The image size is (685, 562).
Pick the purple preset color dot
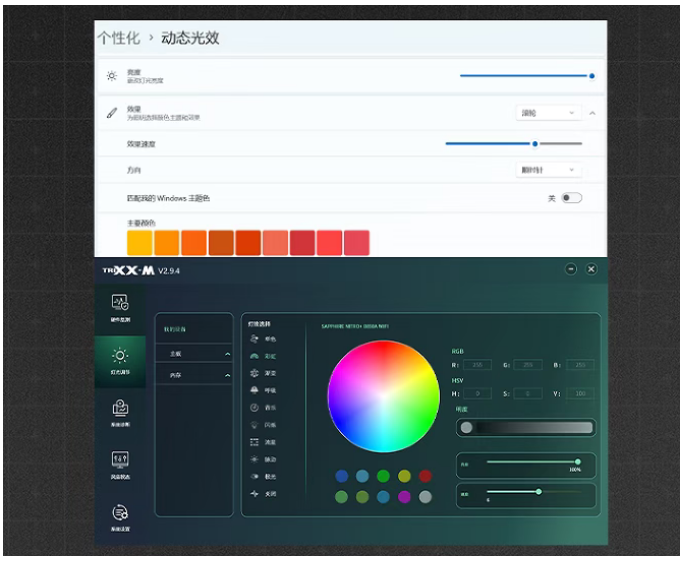[x=404, y=496]
